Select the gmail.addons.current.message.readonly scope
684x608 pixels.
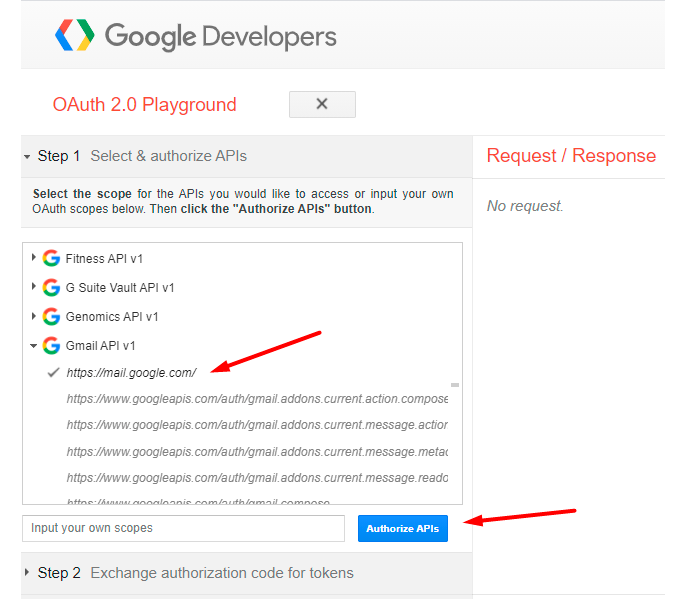tap(257, 478)
